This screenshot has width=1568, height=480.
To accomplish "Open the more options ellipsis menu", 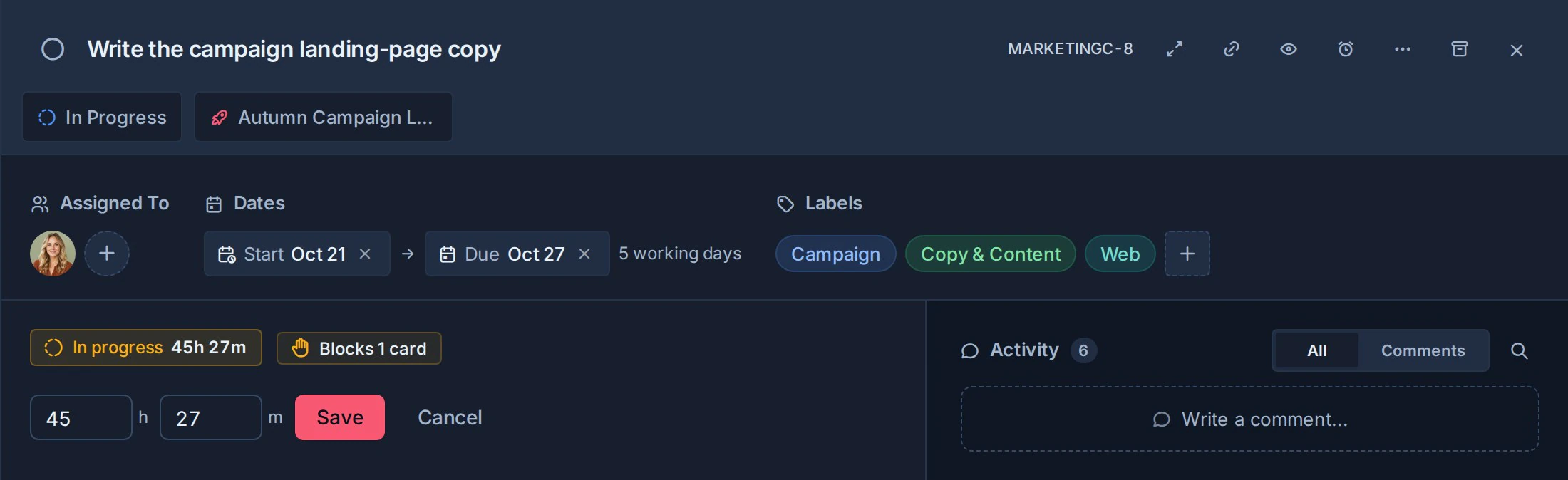I will (x=1403, y=49).
